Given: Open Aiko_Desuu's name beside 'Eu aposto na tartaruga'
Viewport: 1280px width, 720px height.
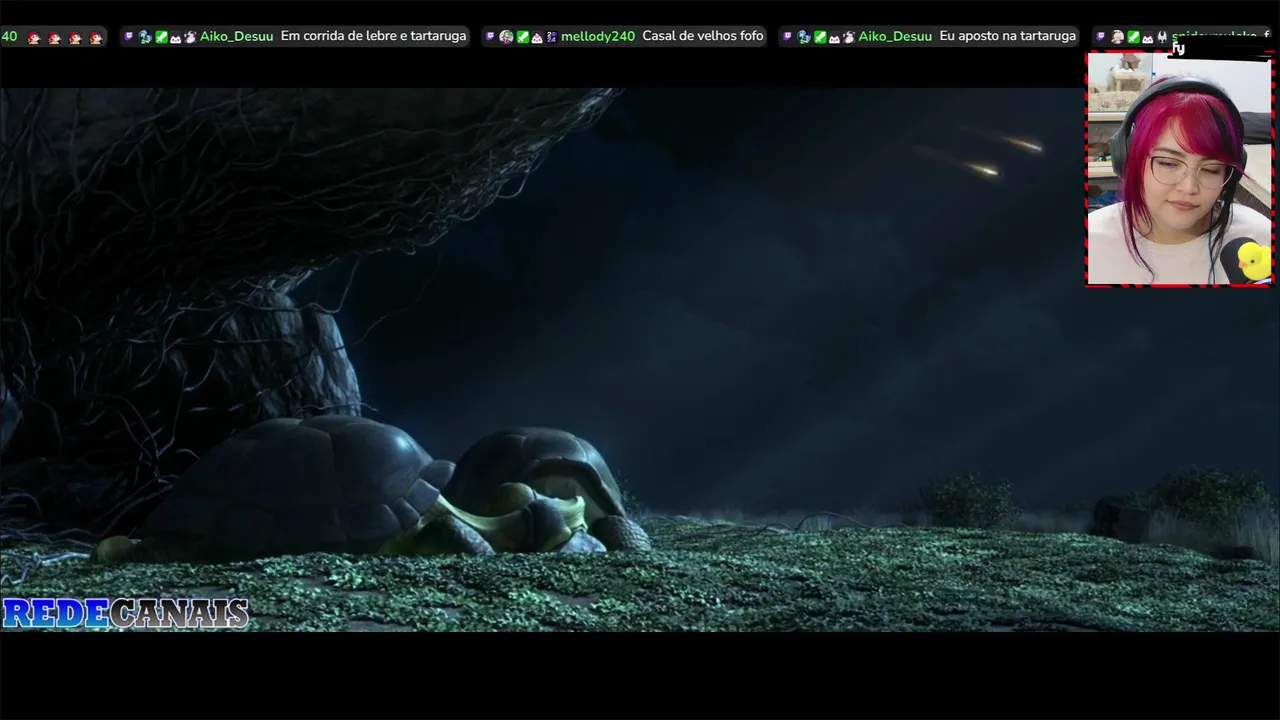Looking at the screenshot, I should pyautogui.click(x=895, y=36).
